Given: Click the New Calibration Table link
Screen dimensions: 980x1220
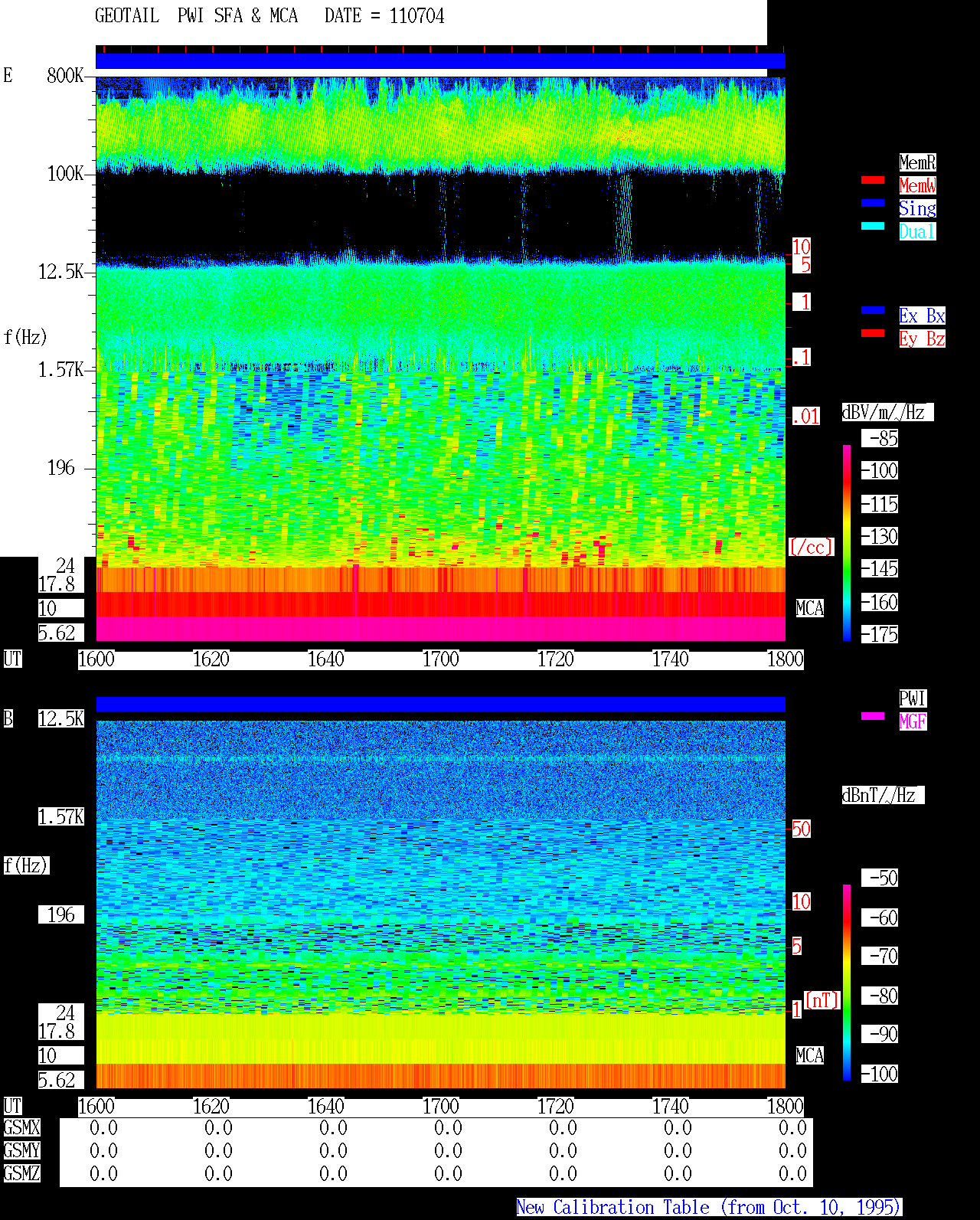Looking at the screenshot, I should (709, 1208).
